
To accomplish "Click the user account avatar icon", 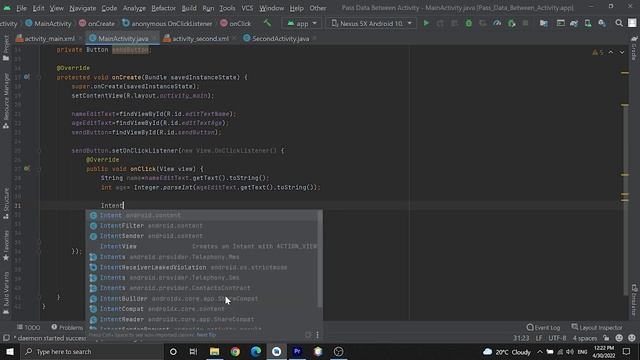I will (632, 23).
